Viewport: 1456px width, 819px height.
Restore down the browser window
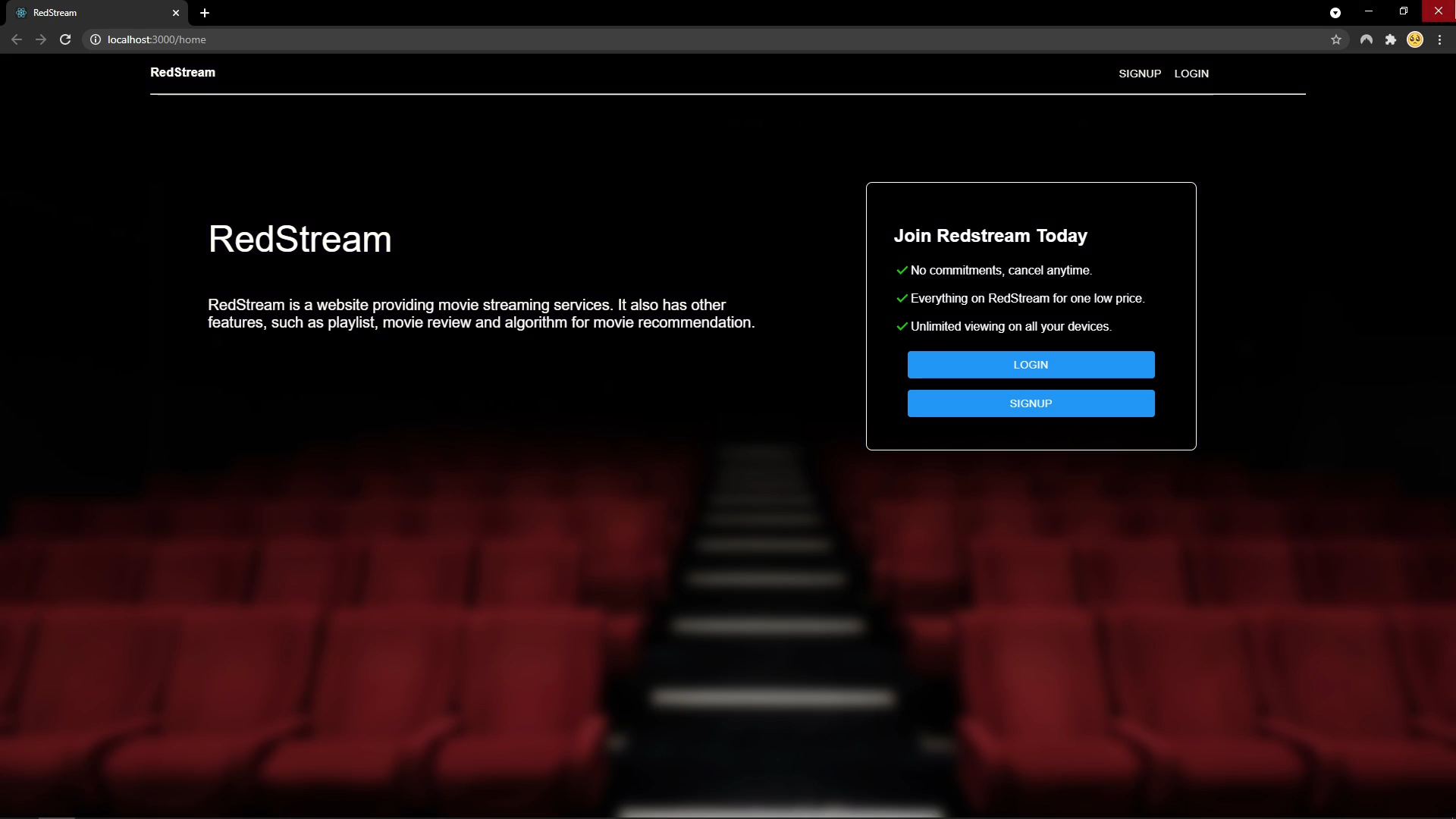coord(1404,11)
